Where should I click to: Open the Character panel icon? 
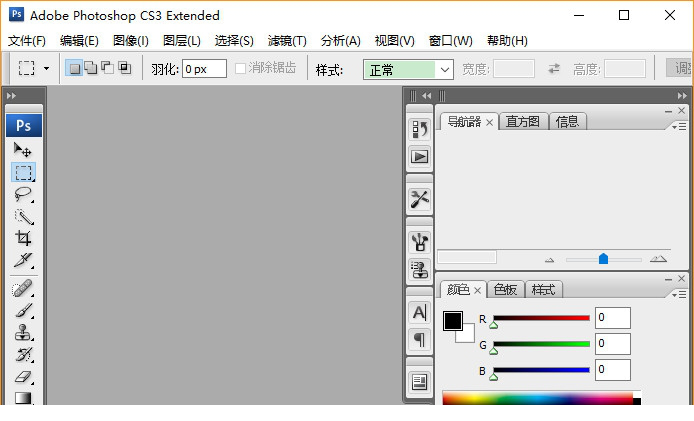point(419,313)
